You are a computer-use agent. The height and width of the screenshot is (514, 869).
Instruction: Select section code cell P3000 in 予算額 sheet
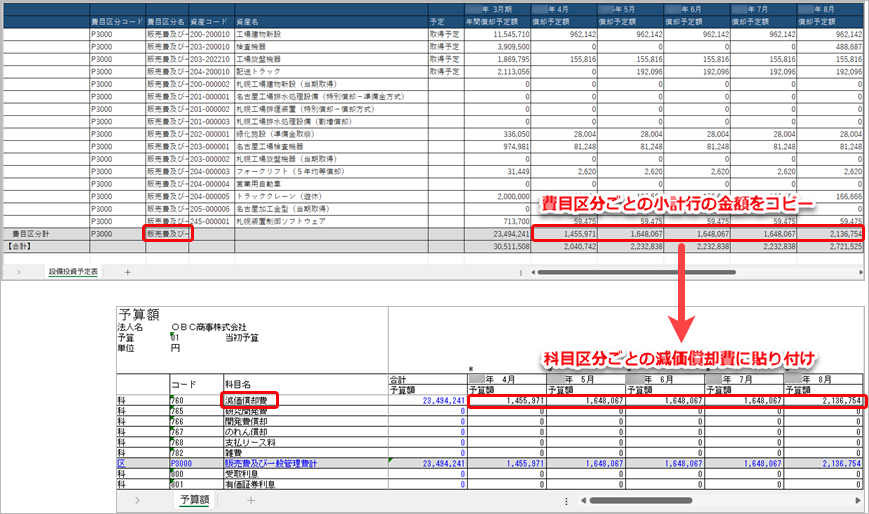pos(197,464)
